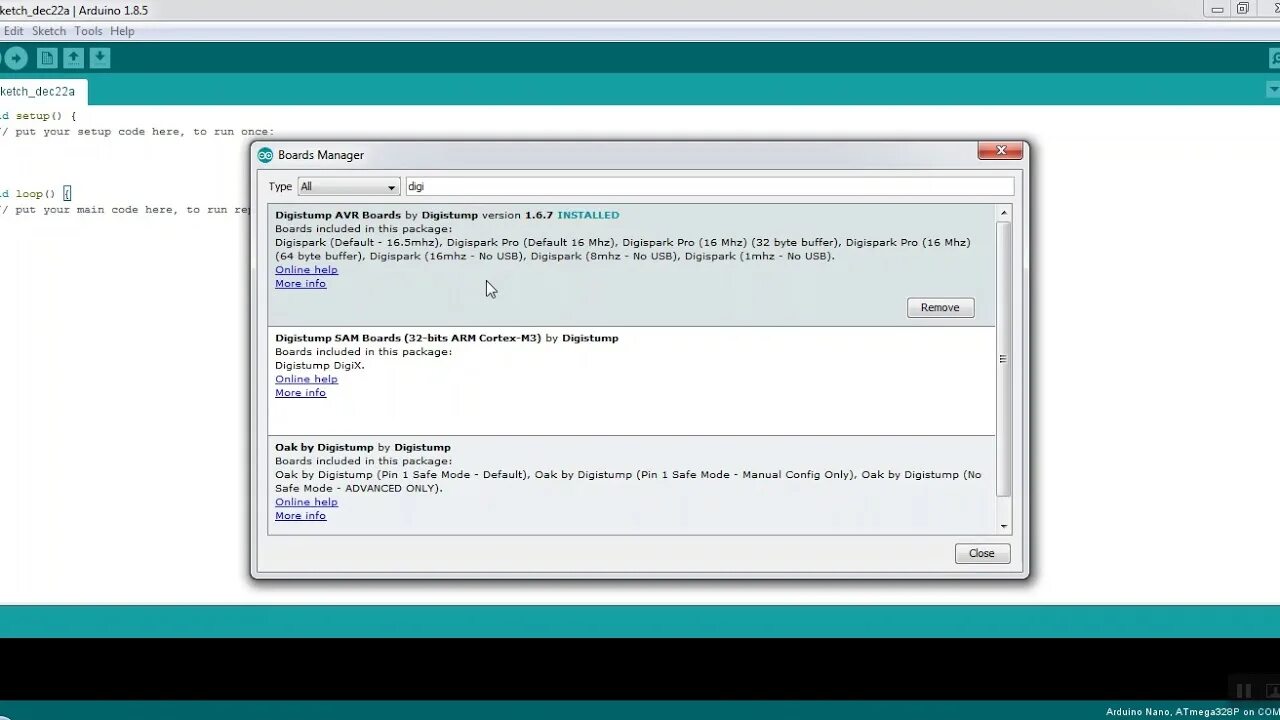Click the board list scrollbar thumb

click(x=1003, y=359)
